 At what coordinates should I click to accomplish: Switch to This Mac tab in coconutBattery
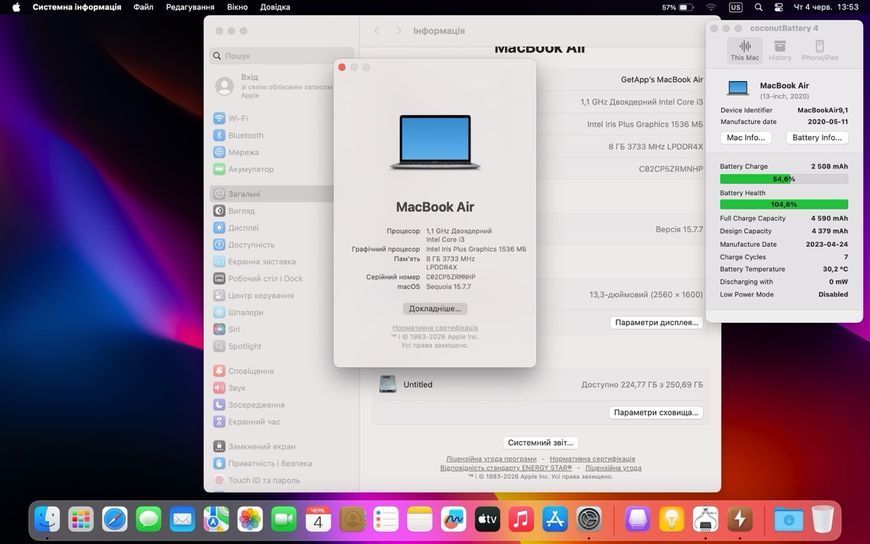coord(745,50)
